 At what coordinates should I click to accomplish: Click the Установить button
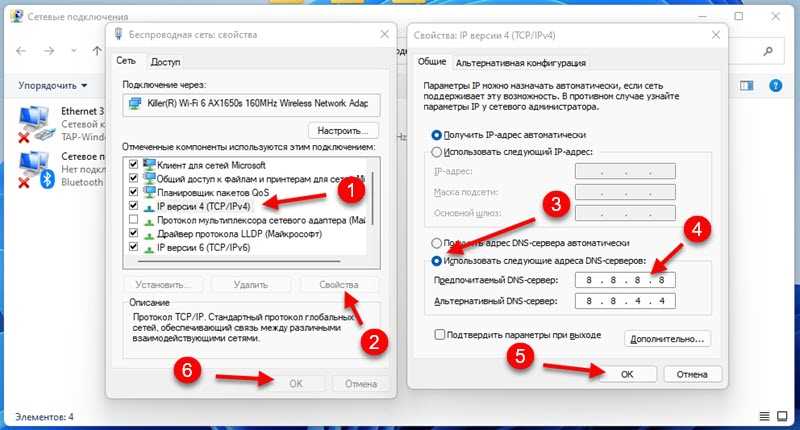coord(163,284)
